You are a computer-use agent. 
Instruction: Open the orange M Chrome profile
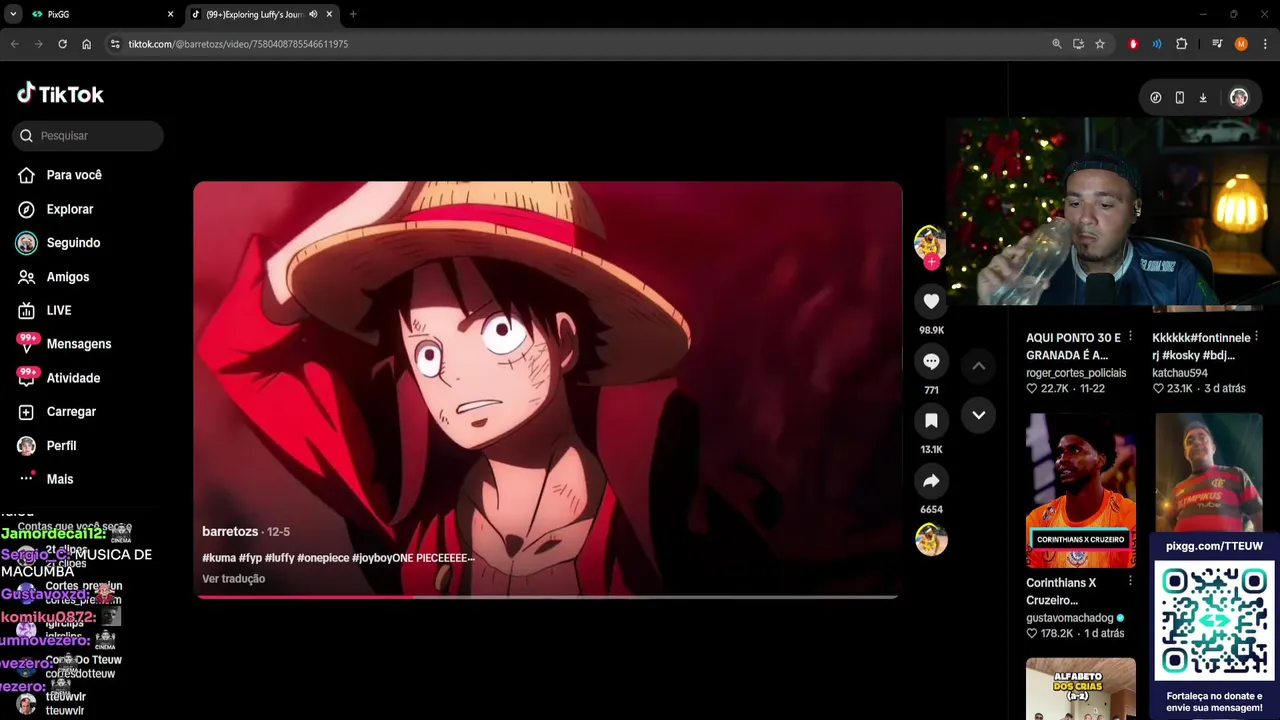click(x=1241, y=44)
